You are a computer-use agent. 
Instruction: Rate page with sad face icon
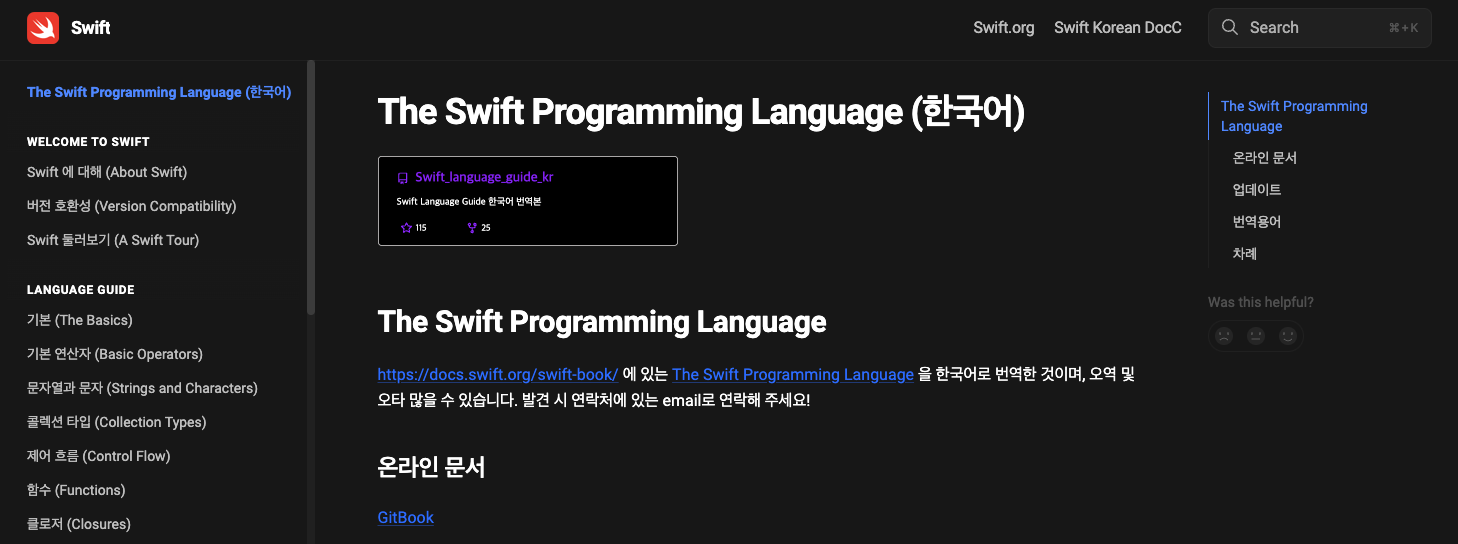pyautogui.click(x=1223, y=336)
